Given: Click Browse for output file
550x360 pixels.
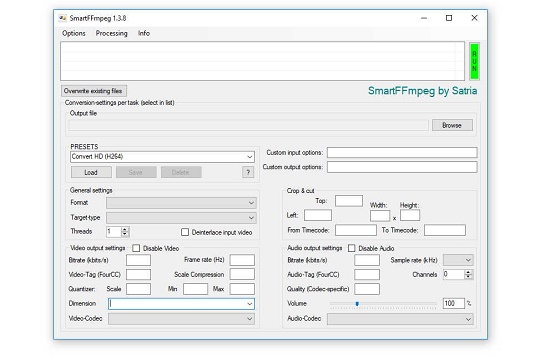Looking at the screenshot, I should (452, 125).
